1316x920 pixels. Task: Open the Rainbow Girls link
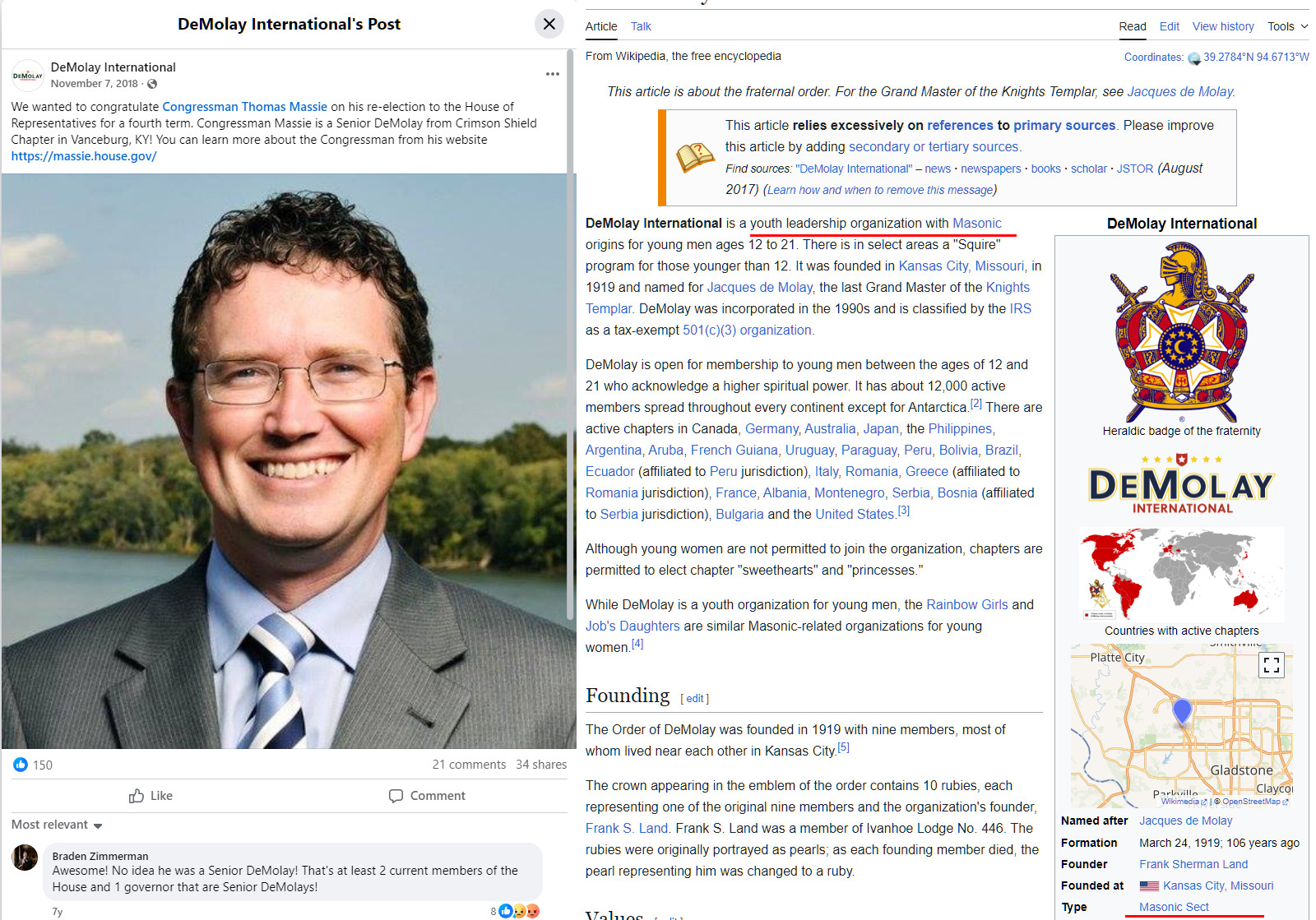coord(967,605)
